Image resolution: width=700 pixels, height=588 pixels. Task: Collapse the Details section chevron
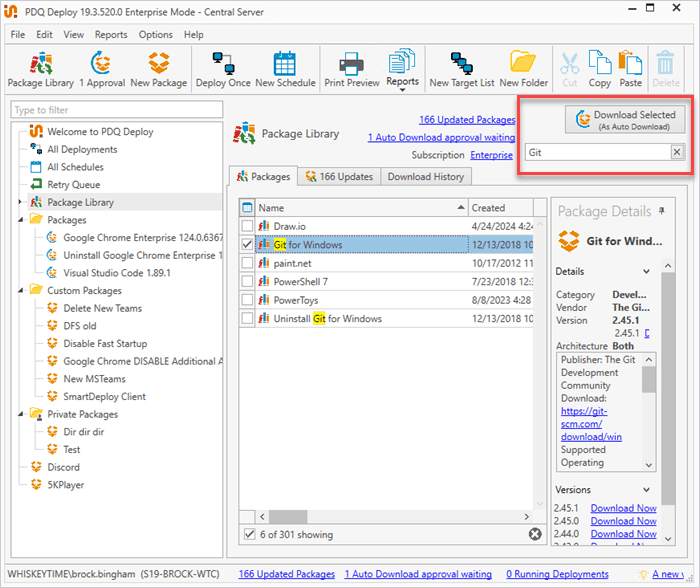646,271
